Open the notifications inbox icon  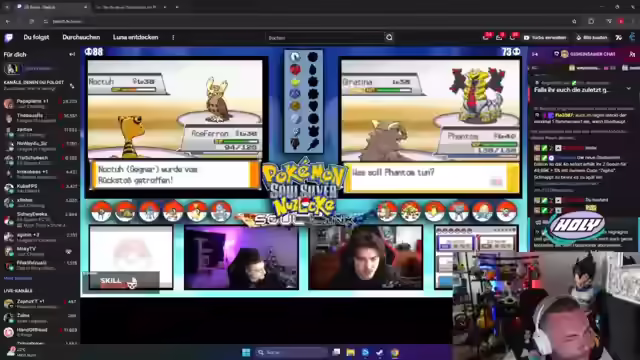tap(499, 38)
